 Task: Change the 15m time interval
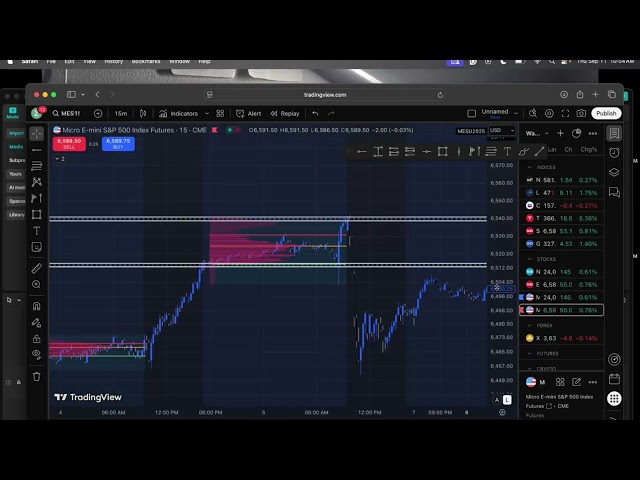121,113
